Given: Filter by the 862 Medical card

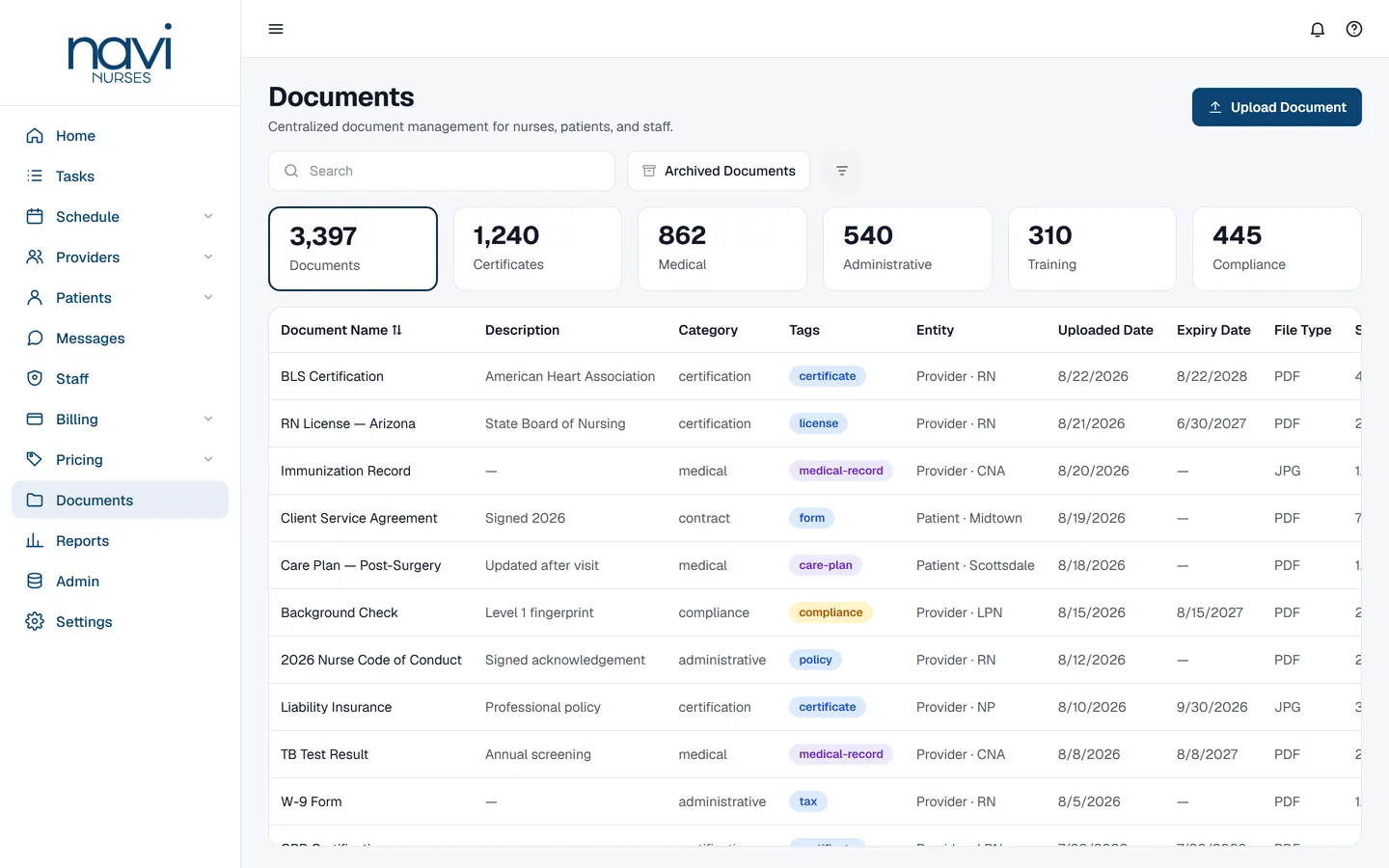Looking at the screenshot, I should pyautogui.click(x=722, y=249).
